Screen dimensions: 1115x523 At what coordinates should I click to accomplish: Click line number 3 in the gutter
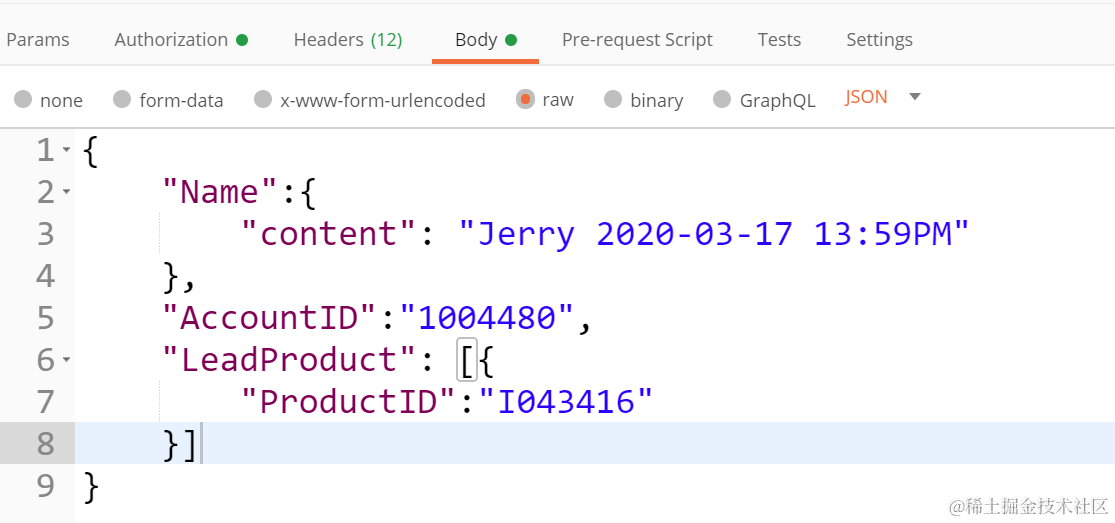click(46, 233)
